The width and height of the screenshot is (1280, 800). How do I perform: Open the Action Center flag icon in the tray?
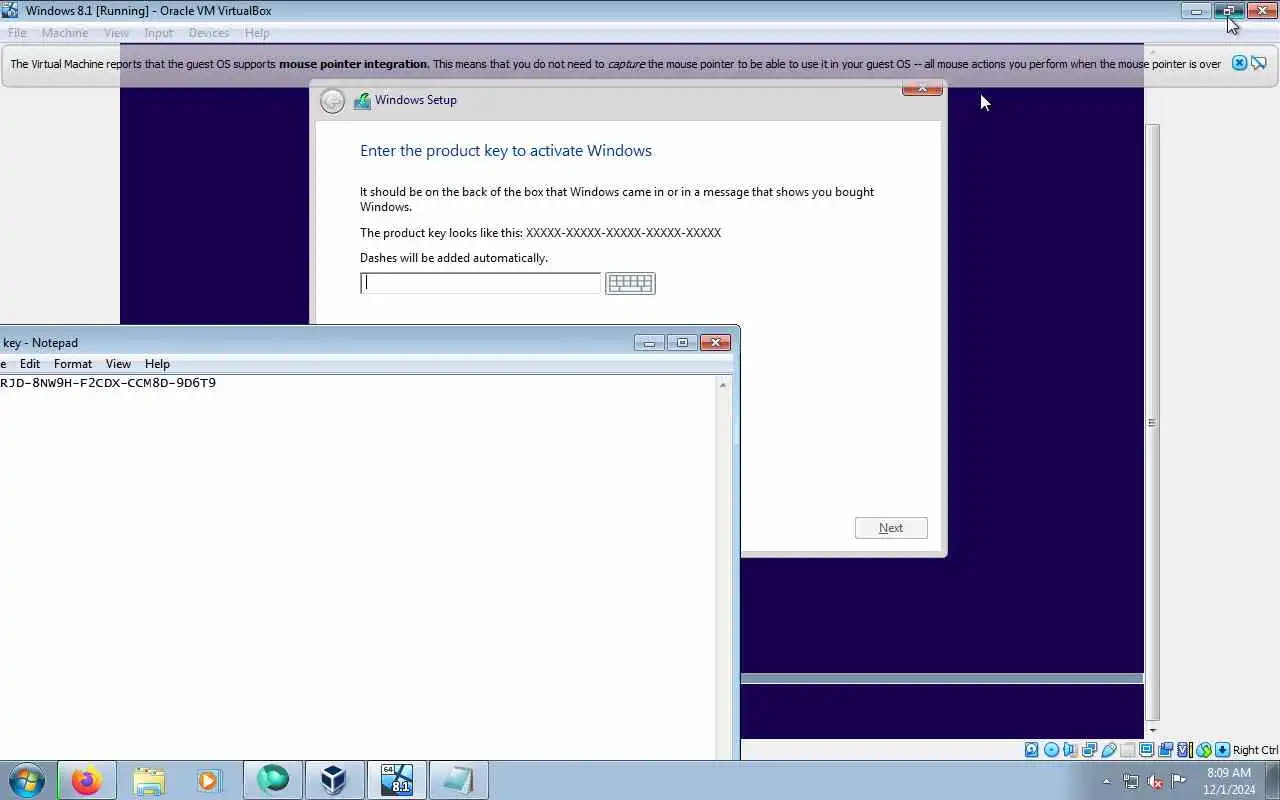click(x=1179, y=781)
